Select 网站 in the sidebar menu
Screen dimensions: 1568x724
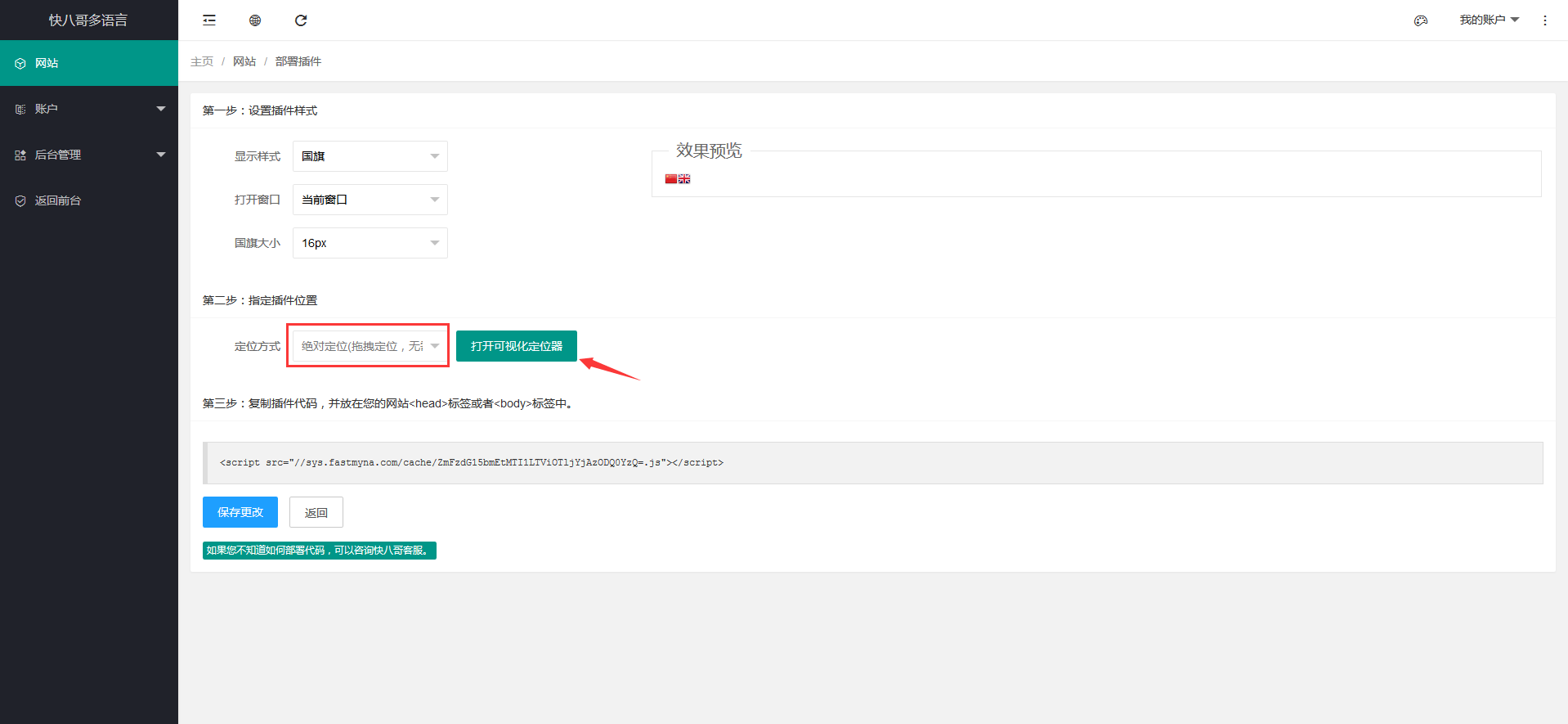89,63
